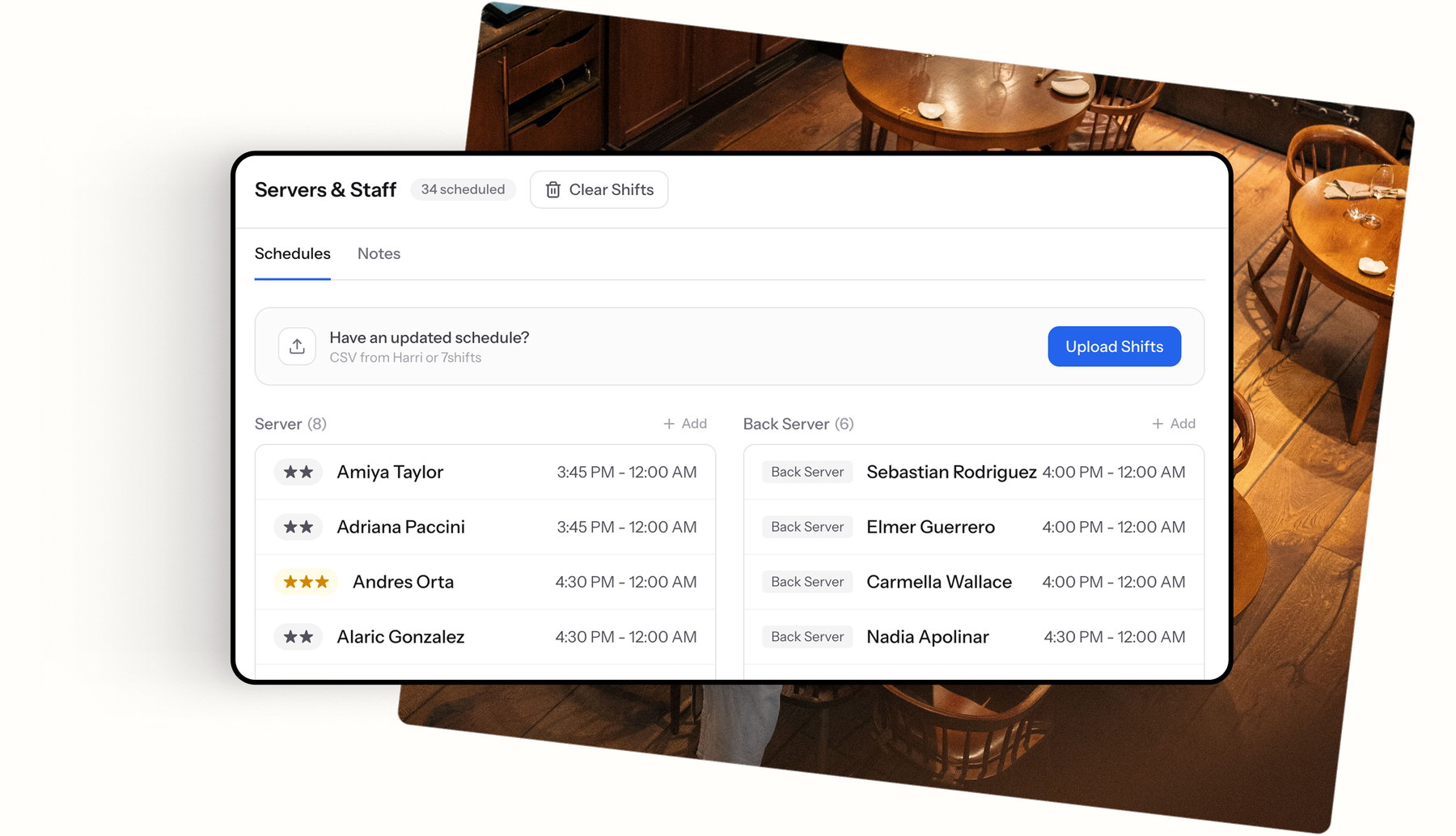The height and width of the screenshot is (836, 1456).
Task: Select Adriana Paccini's two-star rating badge
Action: point(298,527)
